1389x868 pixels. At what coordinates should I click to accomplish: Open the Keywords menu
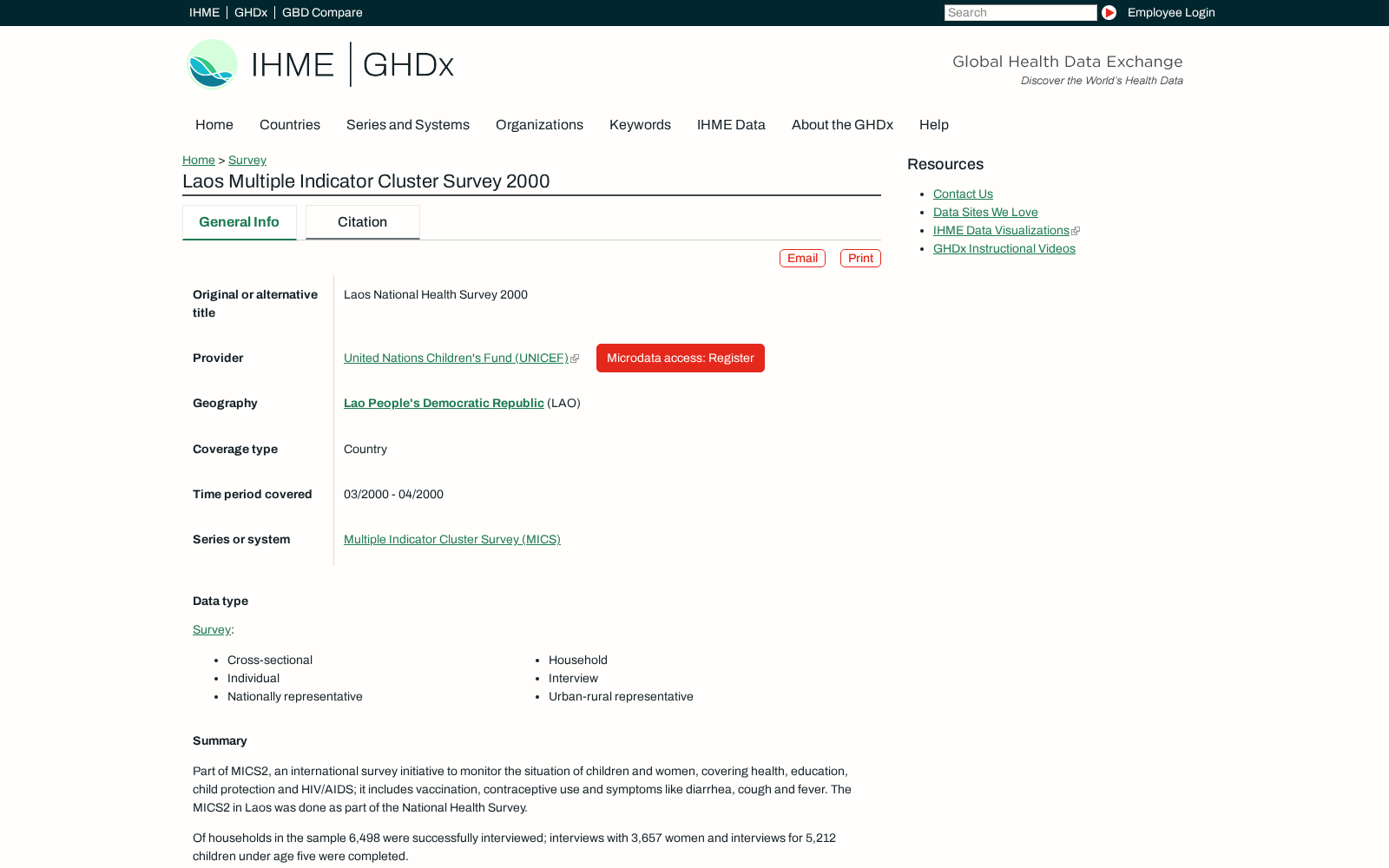click(640, 125)
